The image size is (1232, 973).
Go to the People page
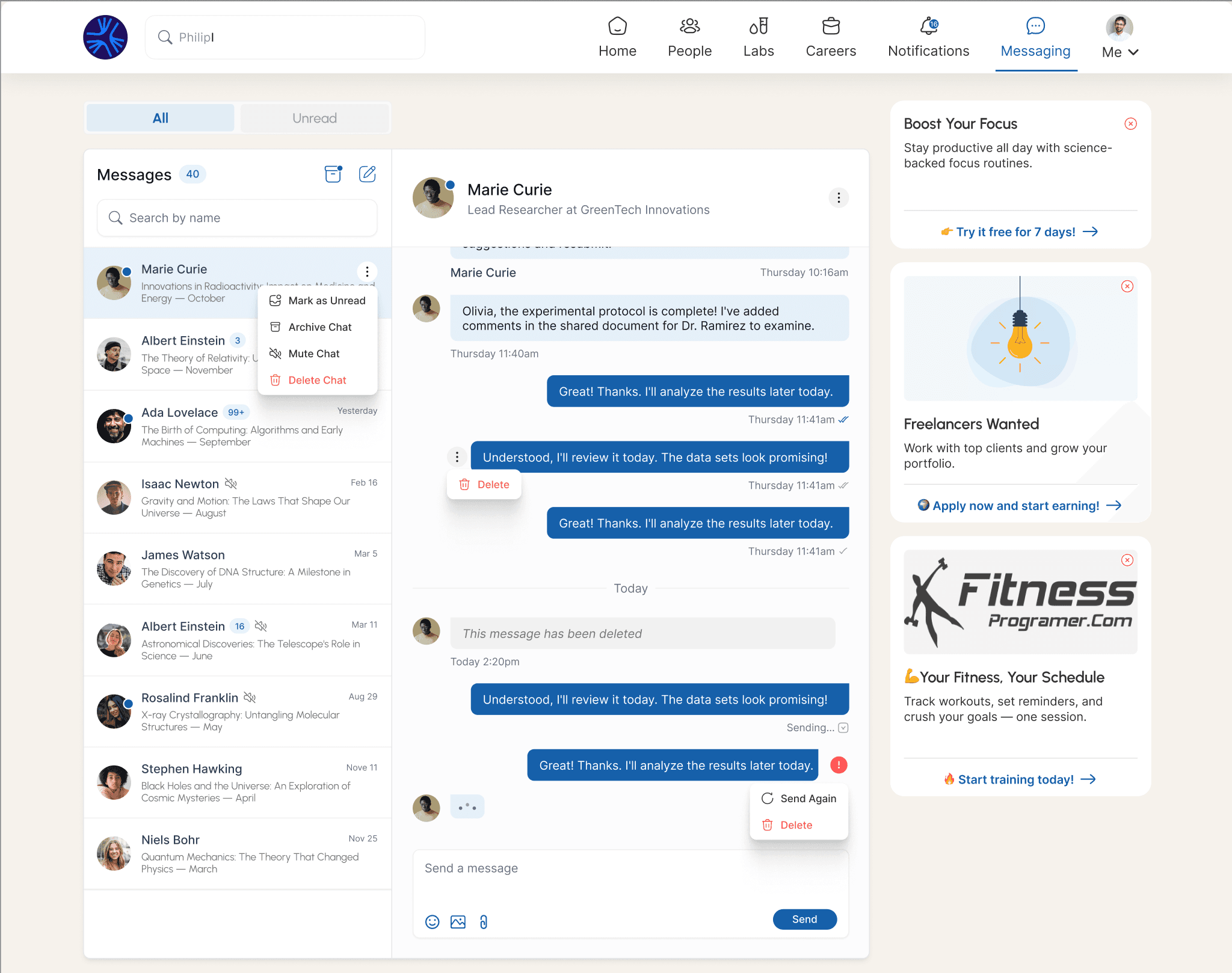(x=689, y=37)
